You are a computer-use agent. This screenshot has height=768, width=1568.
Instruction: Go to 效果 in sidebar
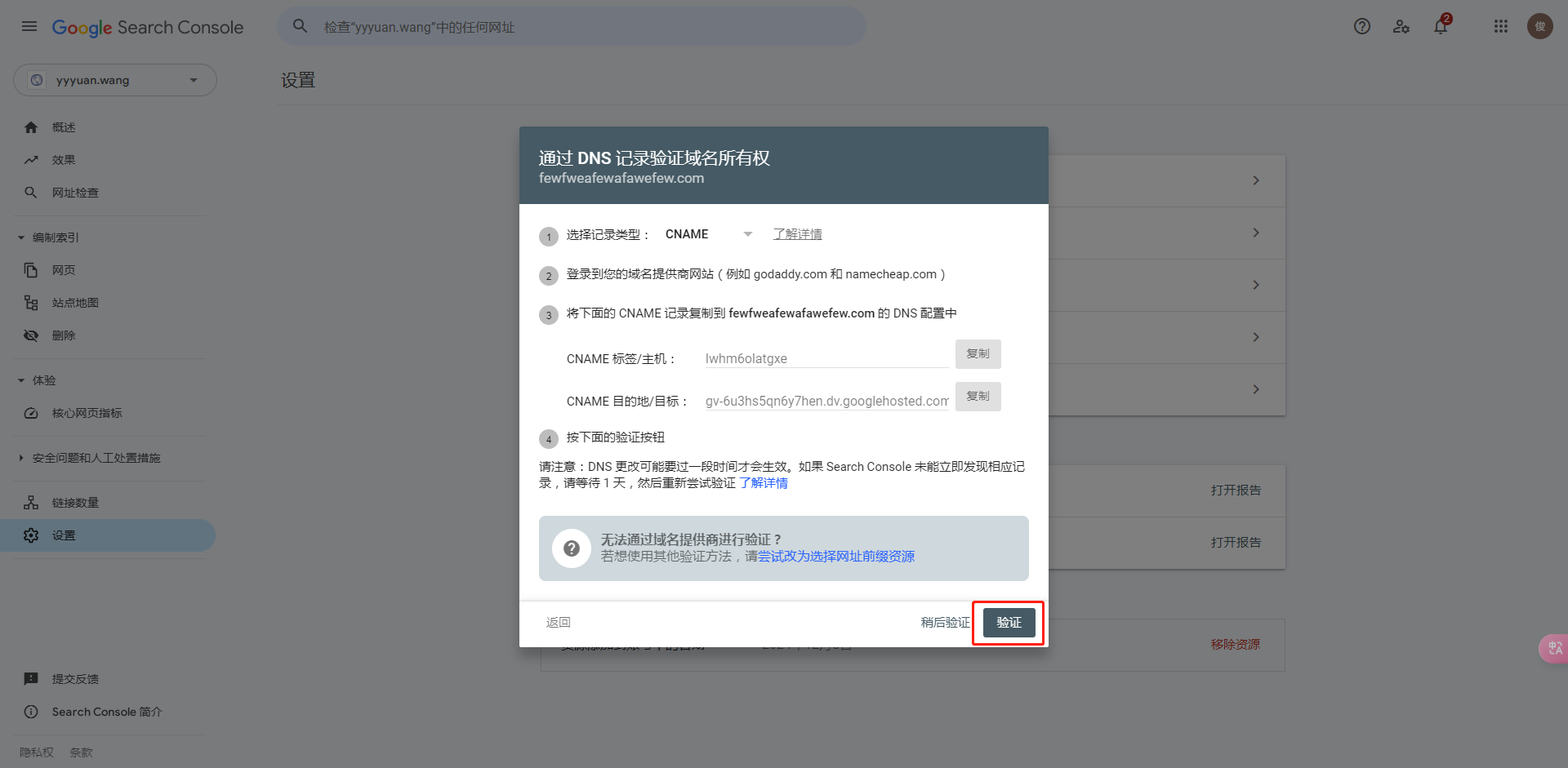[x=64, y=160]
